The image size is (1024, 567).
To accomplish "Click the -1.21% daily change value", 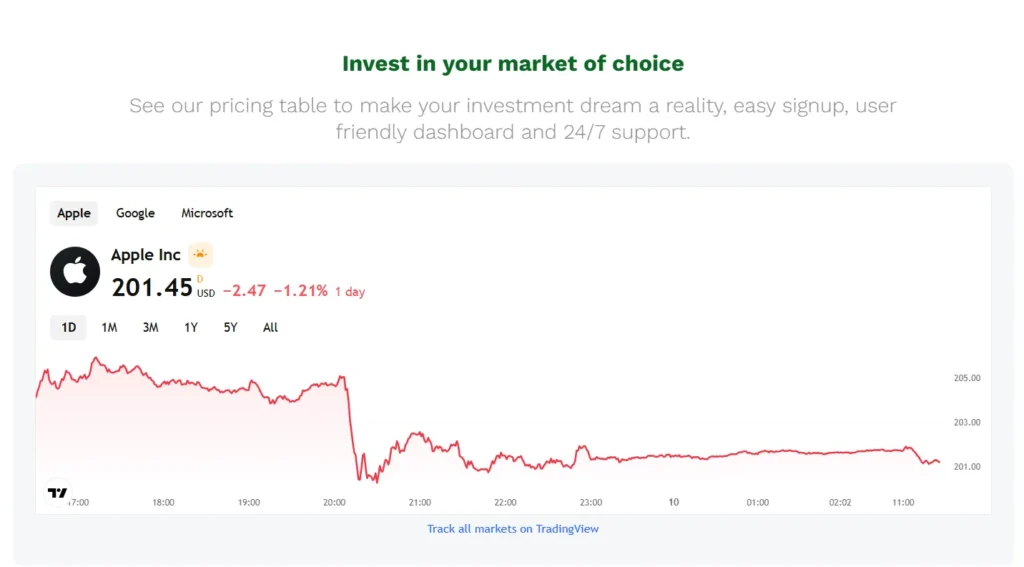I will tap(303, 291).
